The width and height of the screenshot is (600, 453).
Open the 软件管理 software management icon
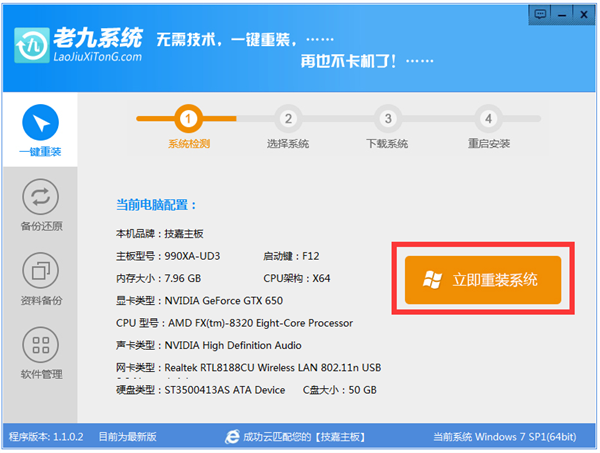pyautogui.click(x=40, y=346)
